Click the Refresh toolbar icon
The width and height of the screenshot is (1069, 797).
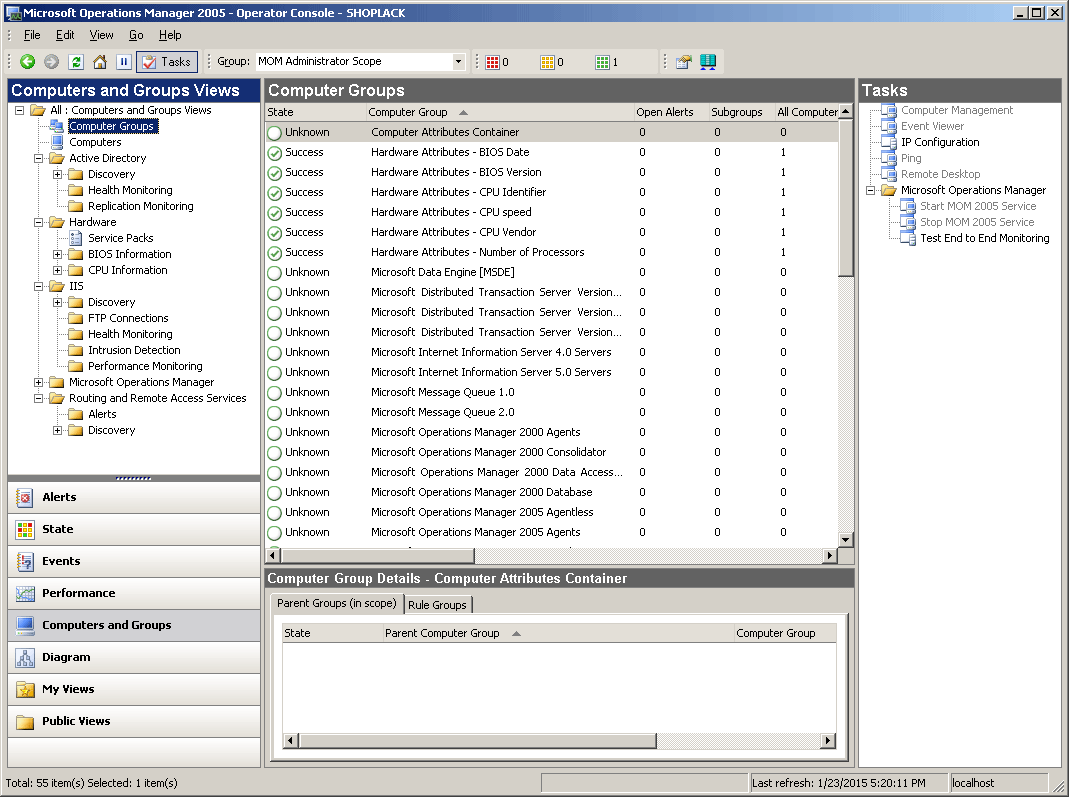76,62
